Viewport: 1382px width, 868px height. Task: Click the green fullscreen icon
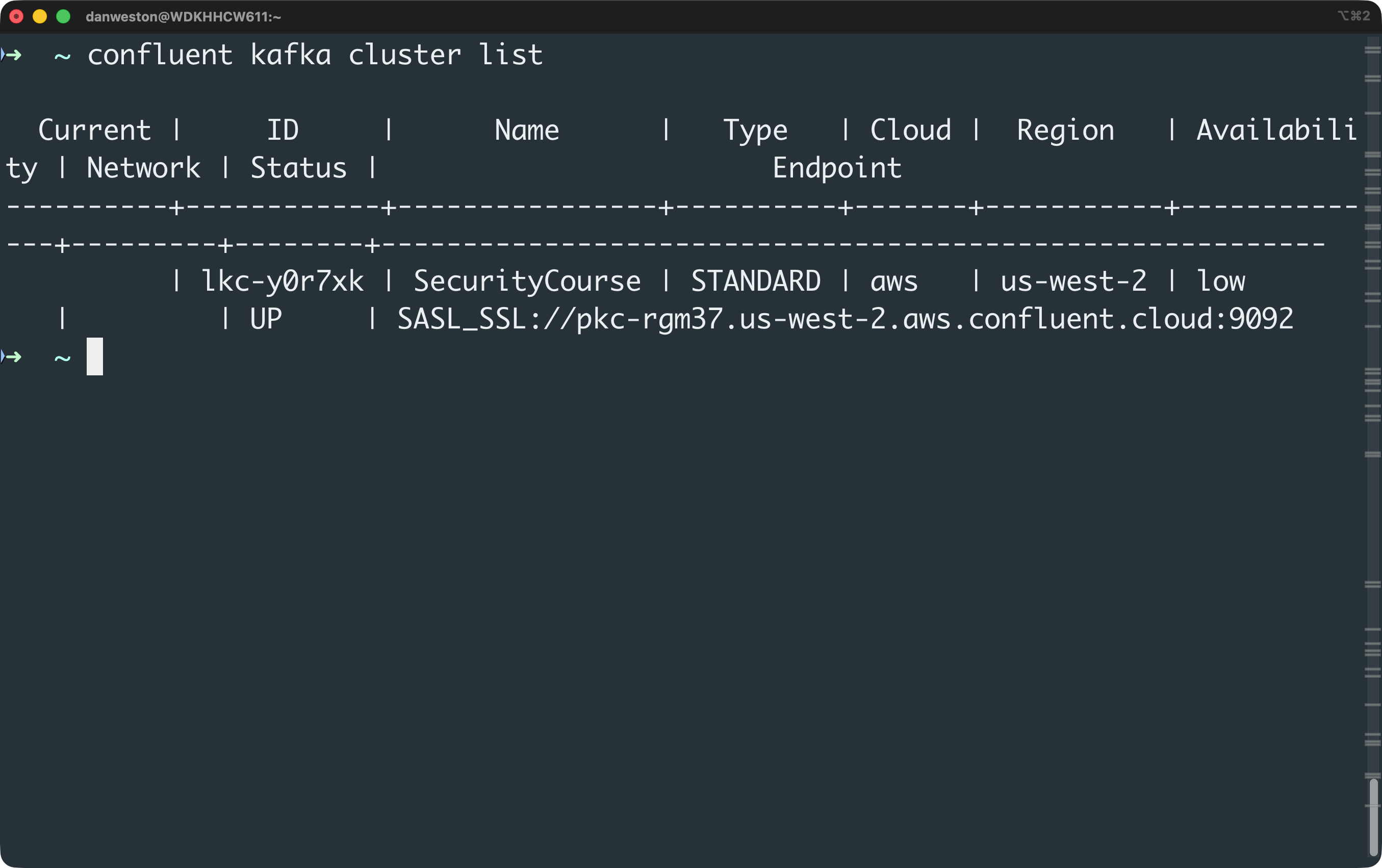pos(63,17)
